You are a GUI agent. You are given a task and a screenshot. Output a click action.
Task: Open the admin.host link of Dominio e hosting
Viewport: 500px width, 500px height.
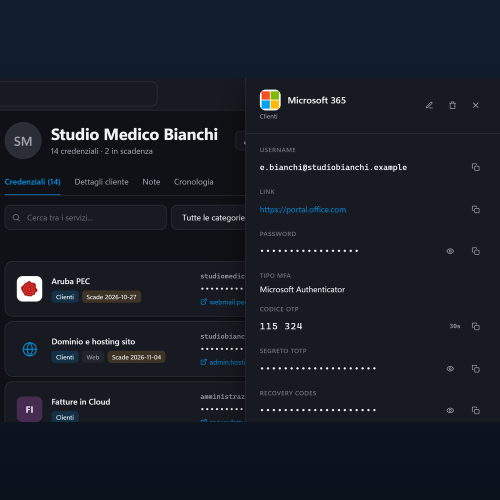pyautogui.click(x=223, y=362)
